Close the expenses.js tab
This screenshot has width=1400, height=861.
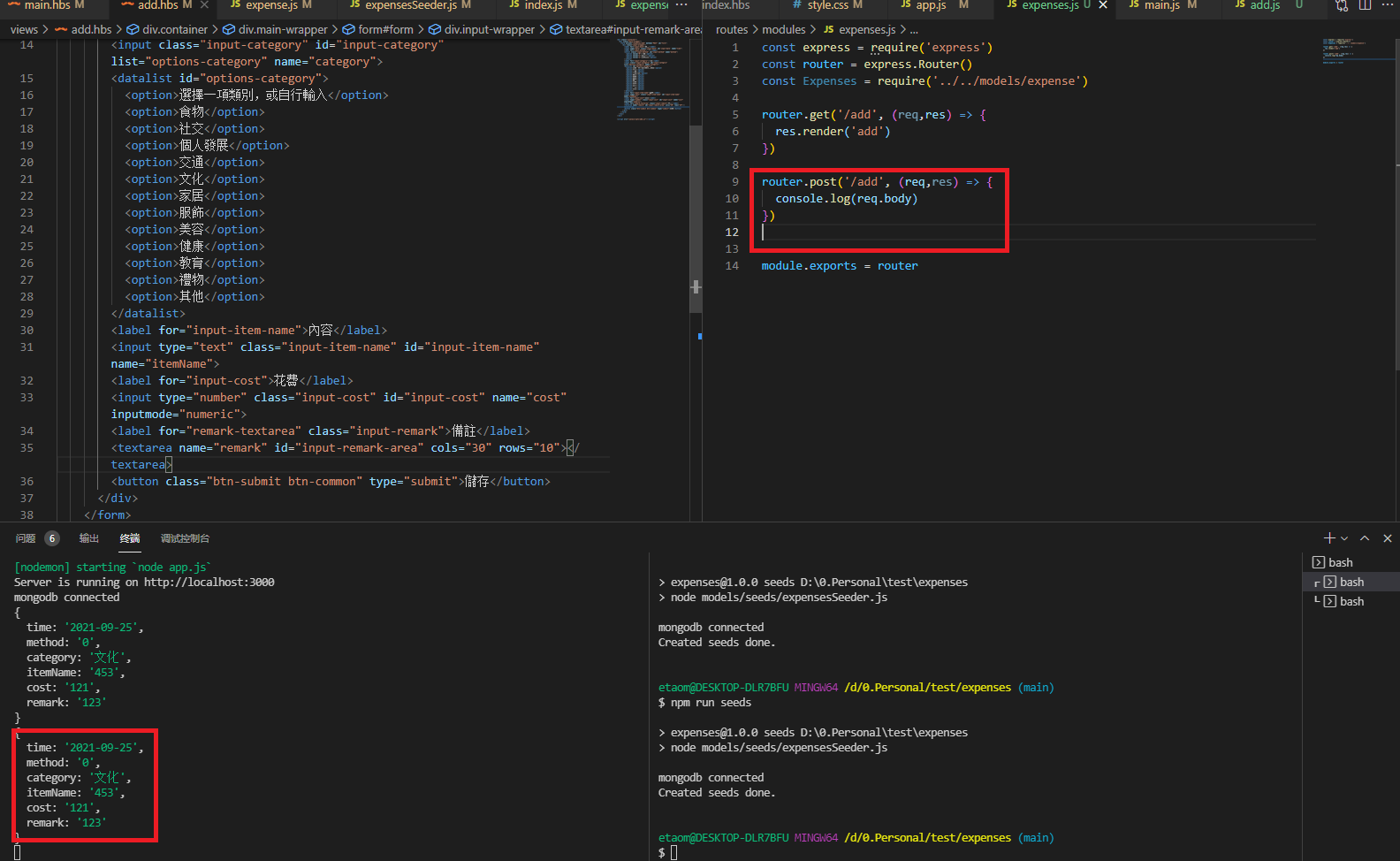1103,5
